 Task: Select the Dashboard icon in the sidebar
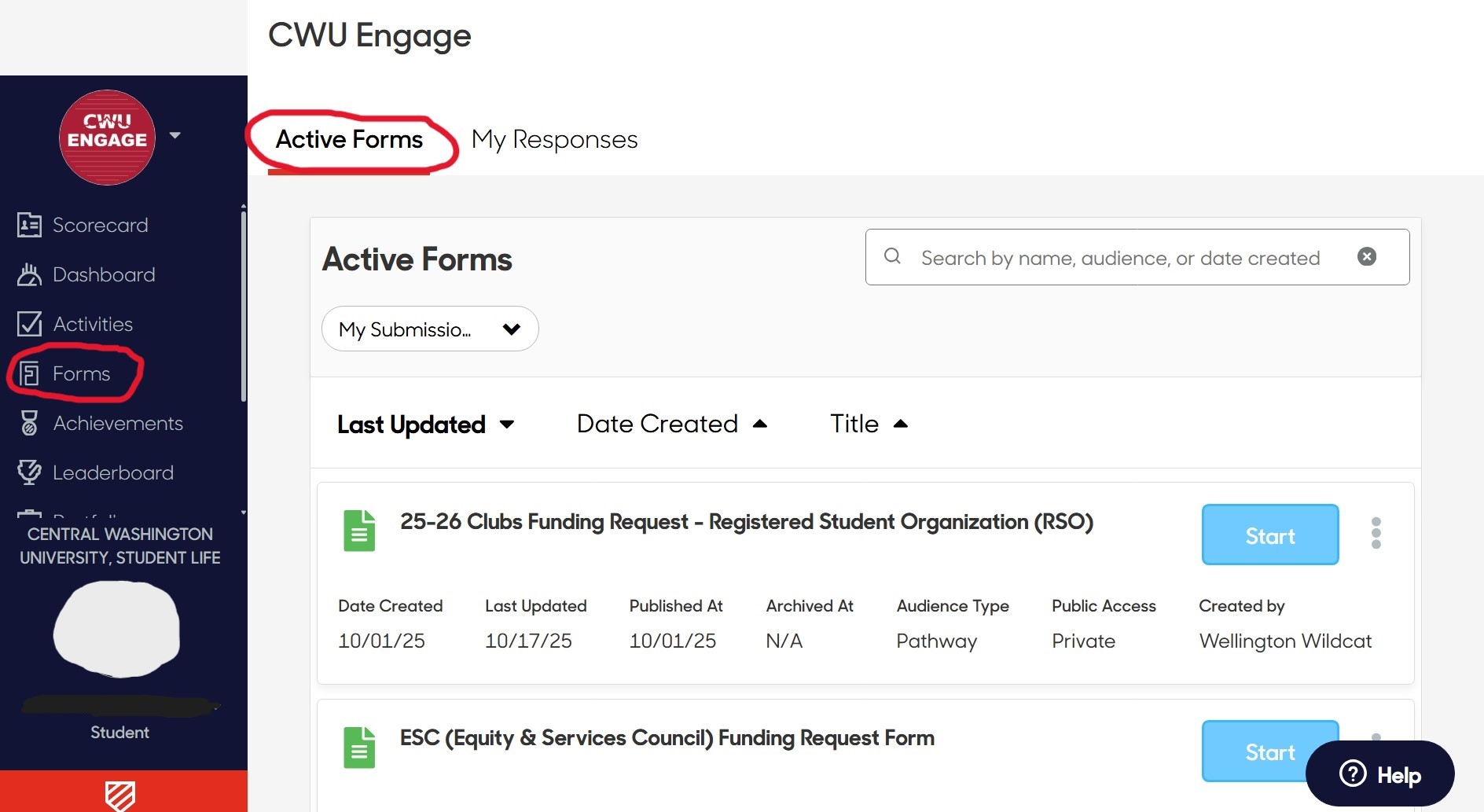28,274
